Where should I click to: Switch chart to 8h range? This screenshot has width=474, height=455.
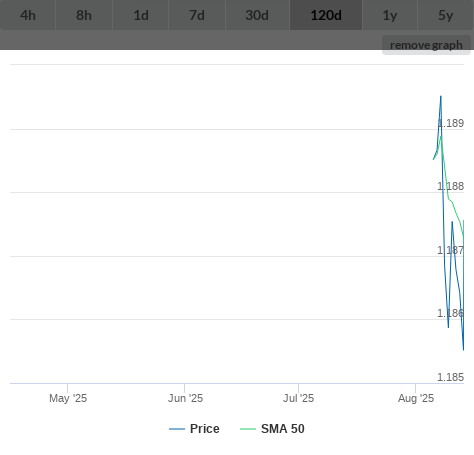pos(84,15)
